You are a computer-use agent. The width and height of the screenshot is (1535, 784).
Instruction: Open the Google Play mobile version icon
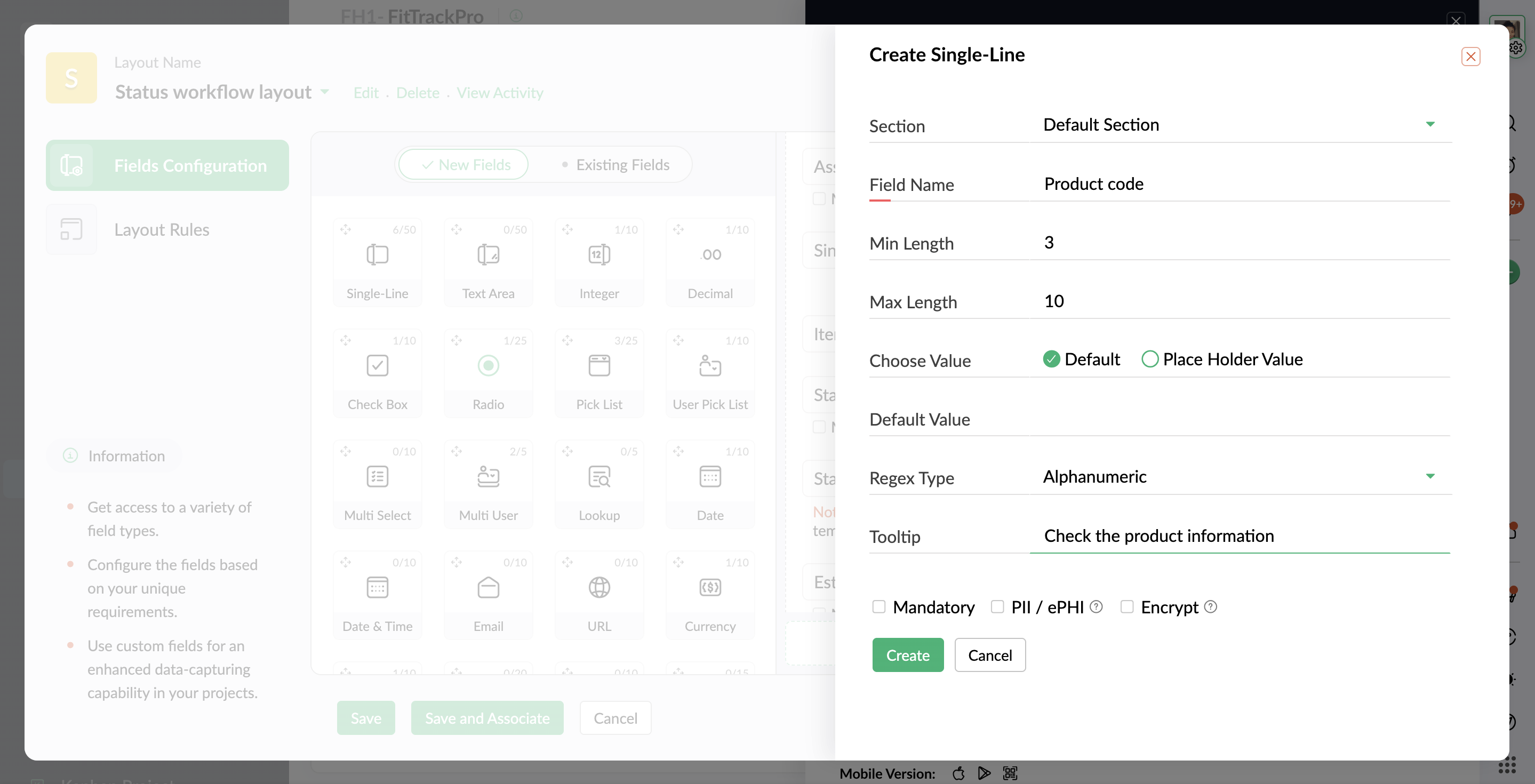[984, 773]
